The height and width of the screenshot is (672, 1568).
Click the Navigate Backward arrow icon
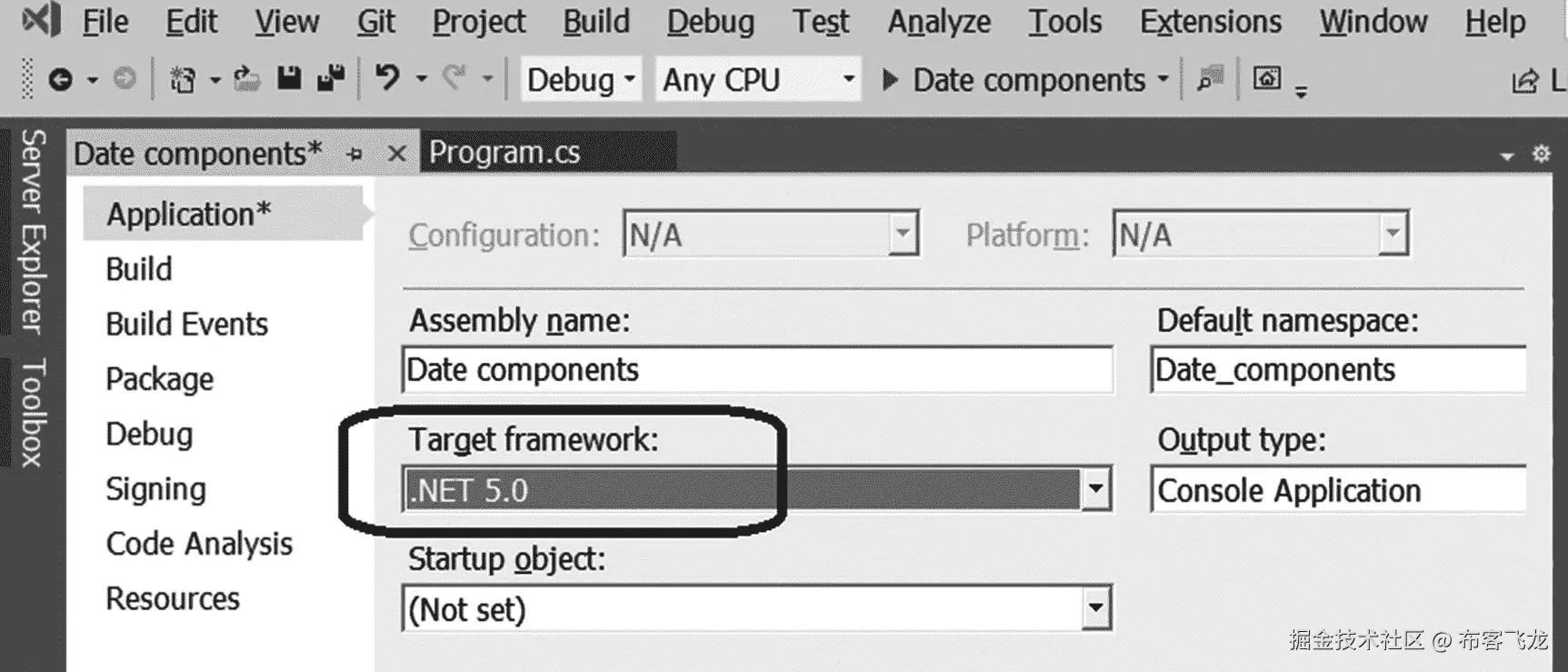pos(60,80)
